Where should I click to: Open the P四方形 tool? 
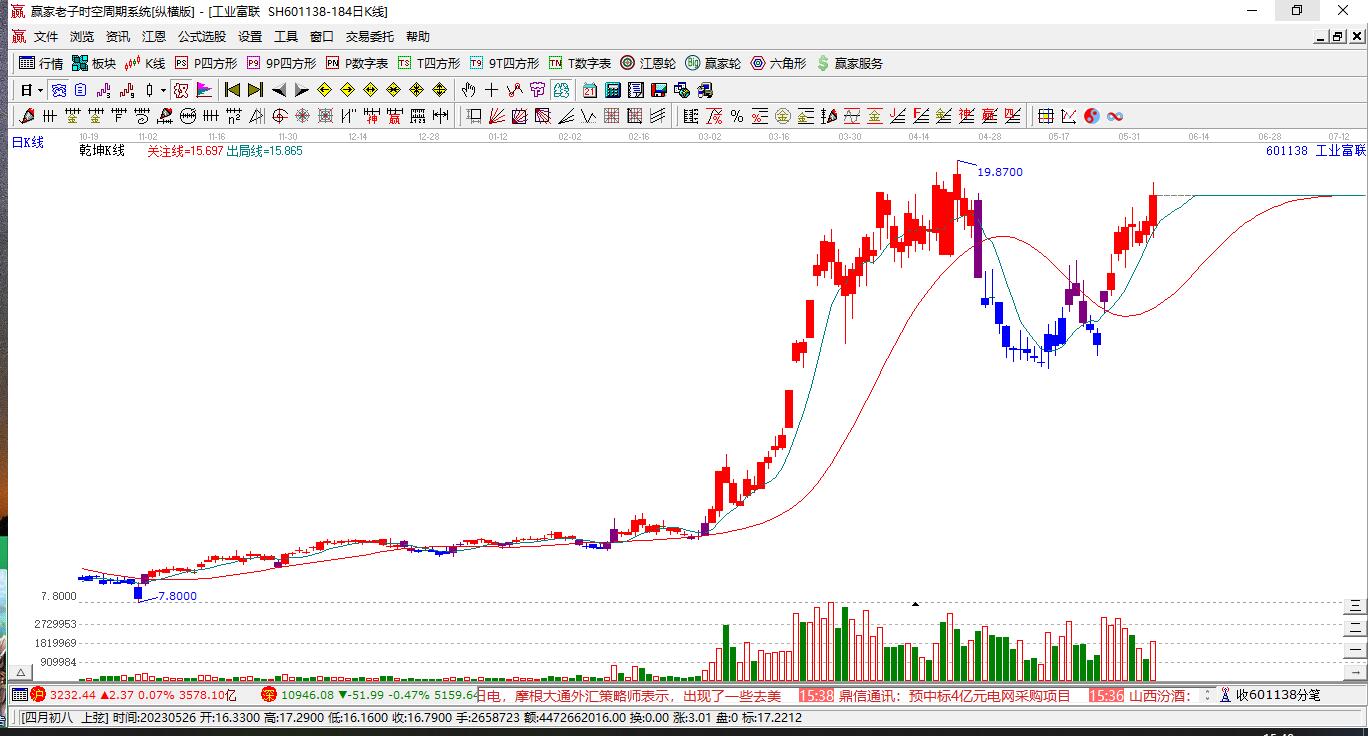[206, 63]
